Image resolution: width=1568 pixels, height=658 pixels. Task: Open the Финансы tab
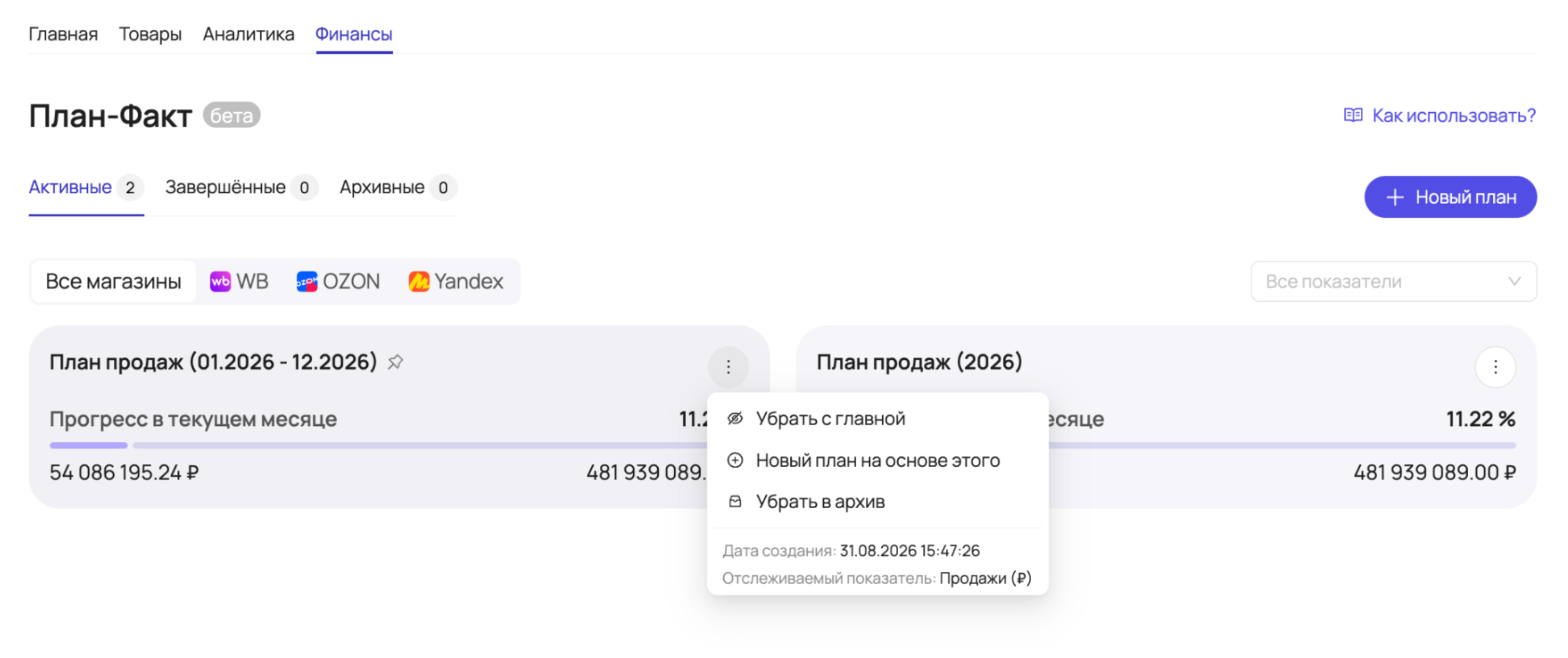click(x=353, y=34)
